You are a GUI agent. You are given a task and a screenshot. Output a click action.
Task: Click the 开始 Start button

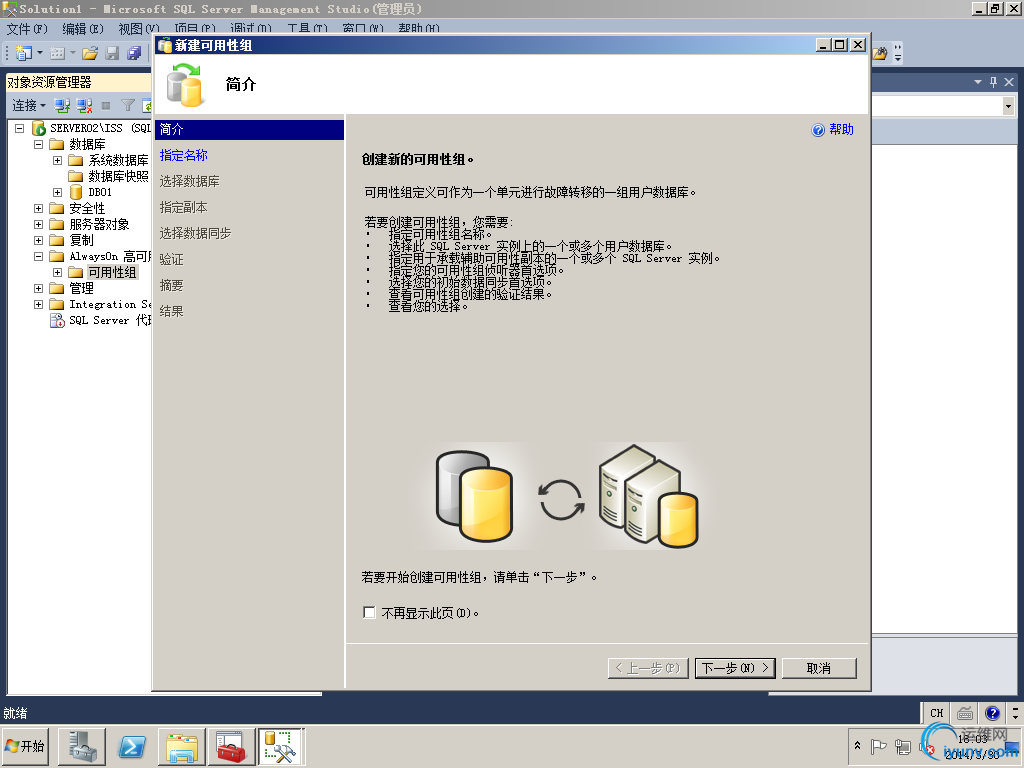[26, 746]
